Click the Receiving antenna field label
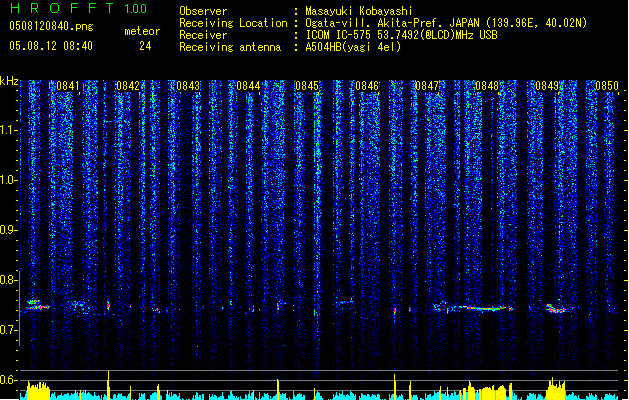The image size is (629, 400). (x=230, y=47)
